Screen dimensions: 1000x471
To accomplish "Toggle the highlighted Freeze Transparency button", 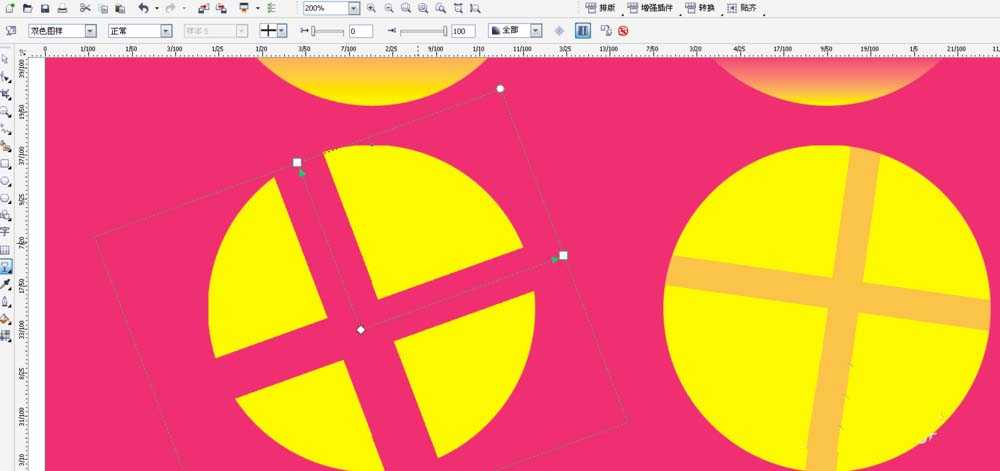I will tap(583, 31).
